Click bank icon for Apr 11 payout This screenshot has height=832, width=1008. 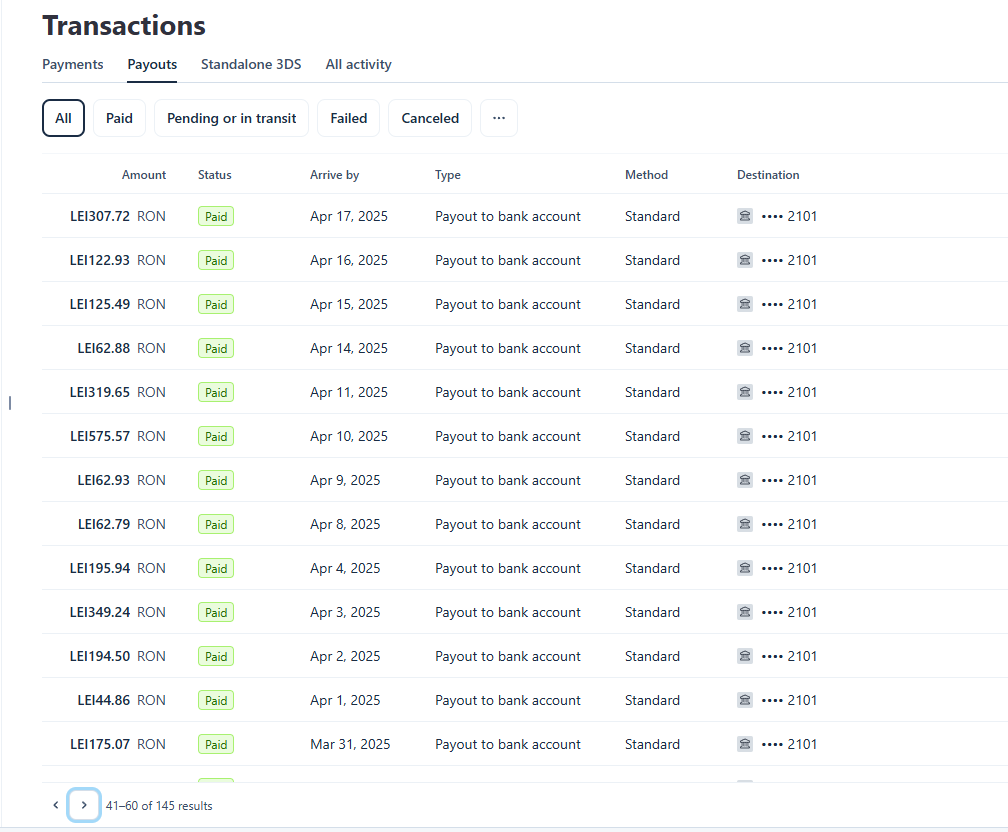744,392
